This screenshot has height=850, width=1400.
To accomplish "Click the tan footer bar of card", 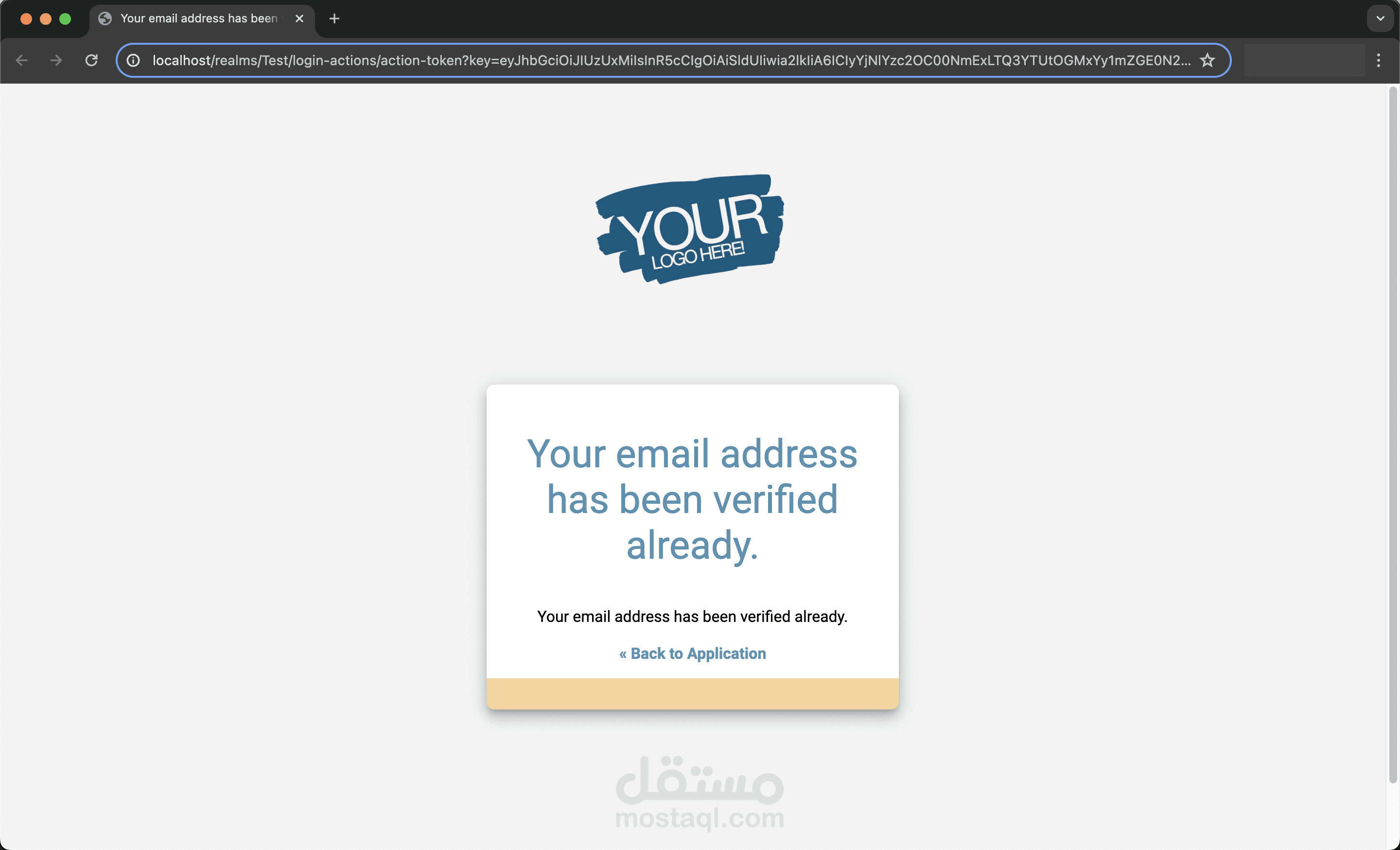I will click(x=692, y=693).
